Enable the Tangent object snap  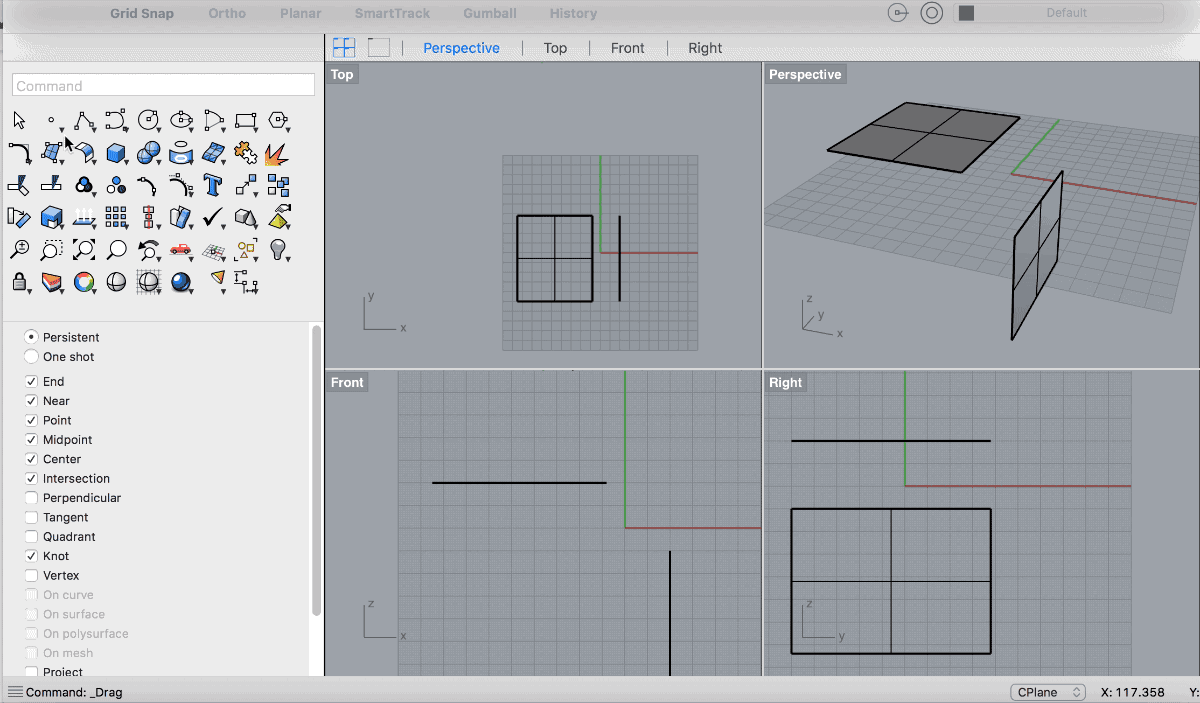[x=32, y=518]
